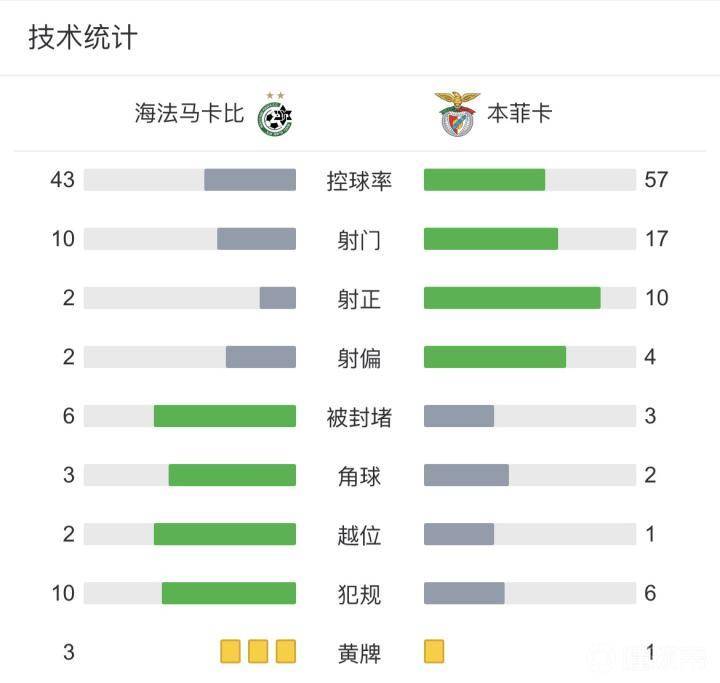Open the 海法马卡比 team name link
720x683 pixels.
(189, 113)
